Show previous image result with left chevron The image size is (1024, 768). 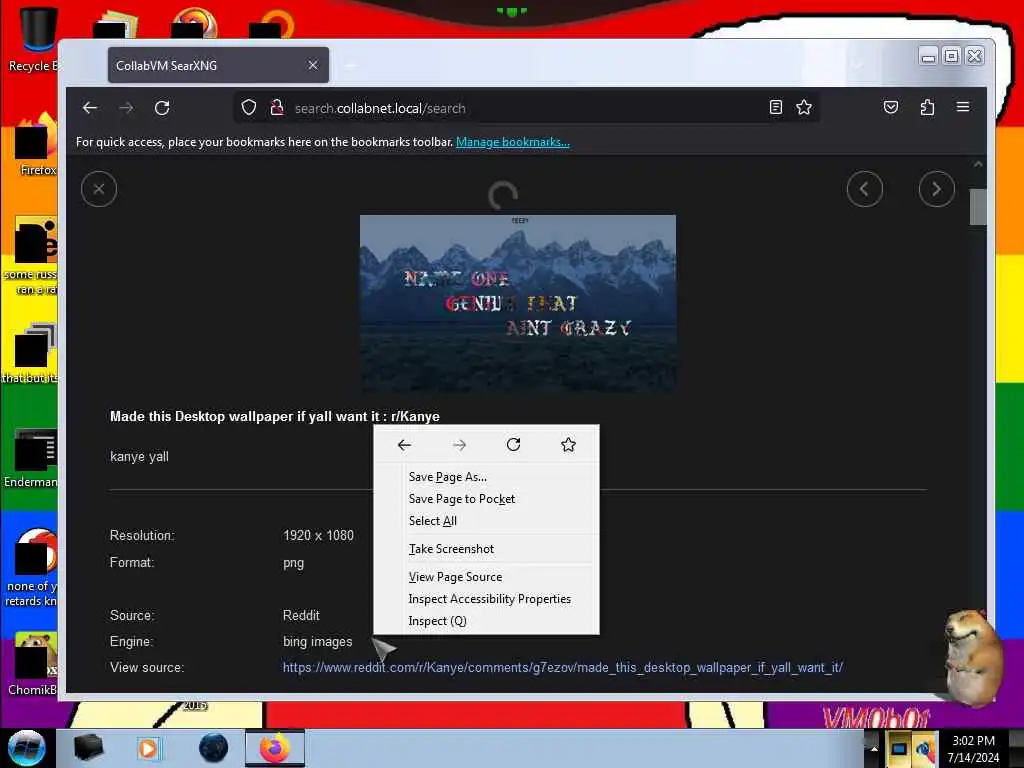tap(865, 189)
